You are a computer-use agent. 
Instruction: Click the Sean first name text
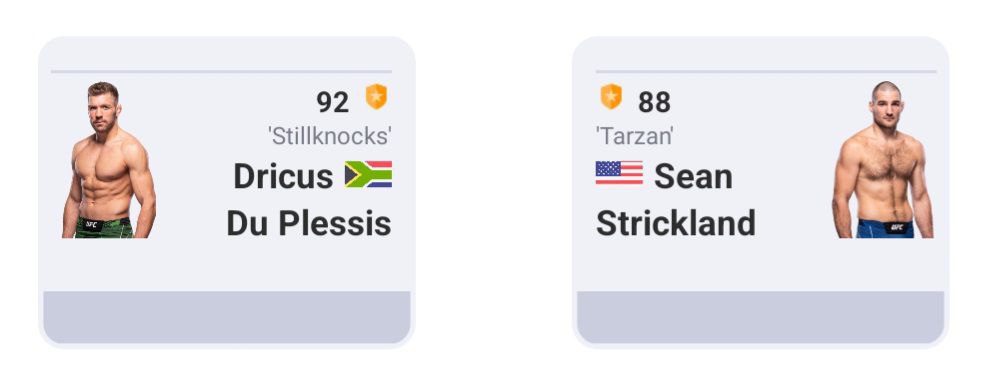click(693, 176)
